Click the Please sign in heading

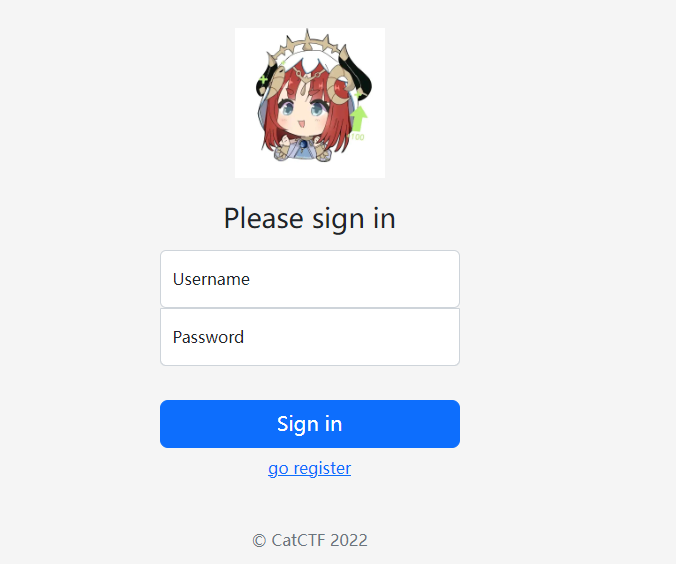pos(310,219)
